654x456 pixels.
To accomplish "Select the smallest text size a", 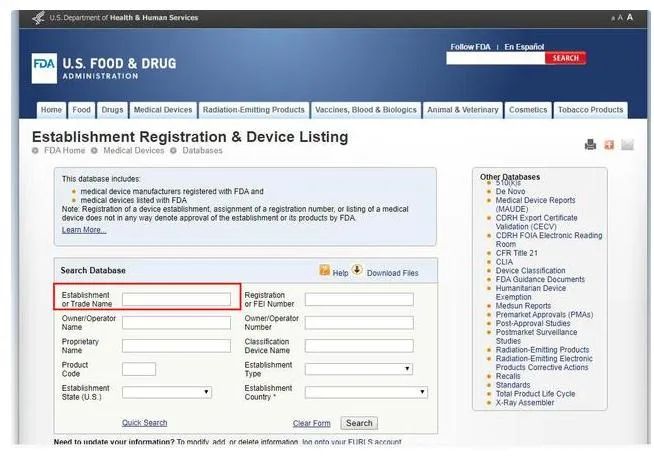I will tap(612, 18).
